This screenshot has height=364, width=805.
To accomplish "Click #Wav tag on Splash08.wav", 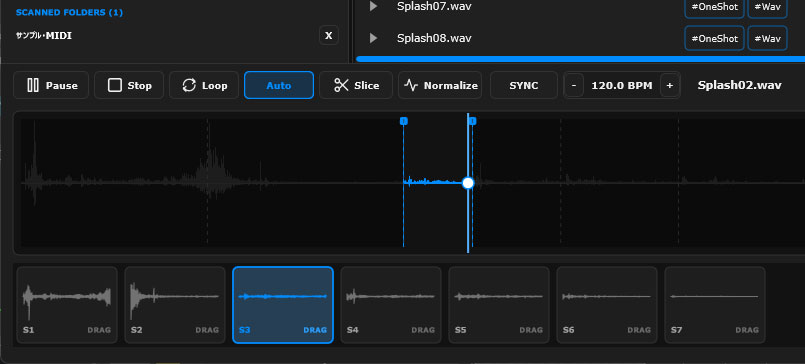I will [767, 38].
